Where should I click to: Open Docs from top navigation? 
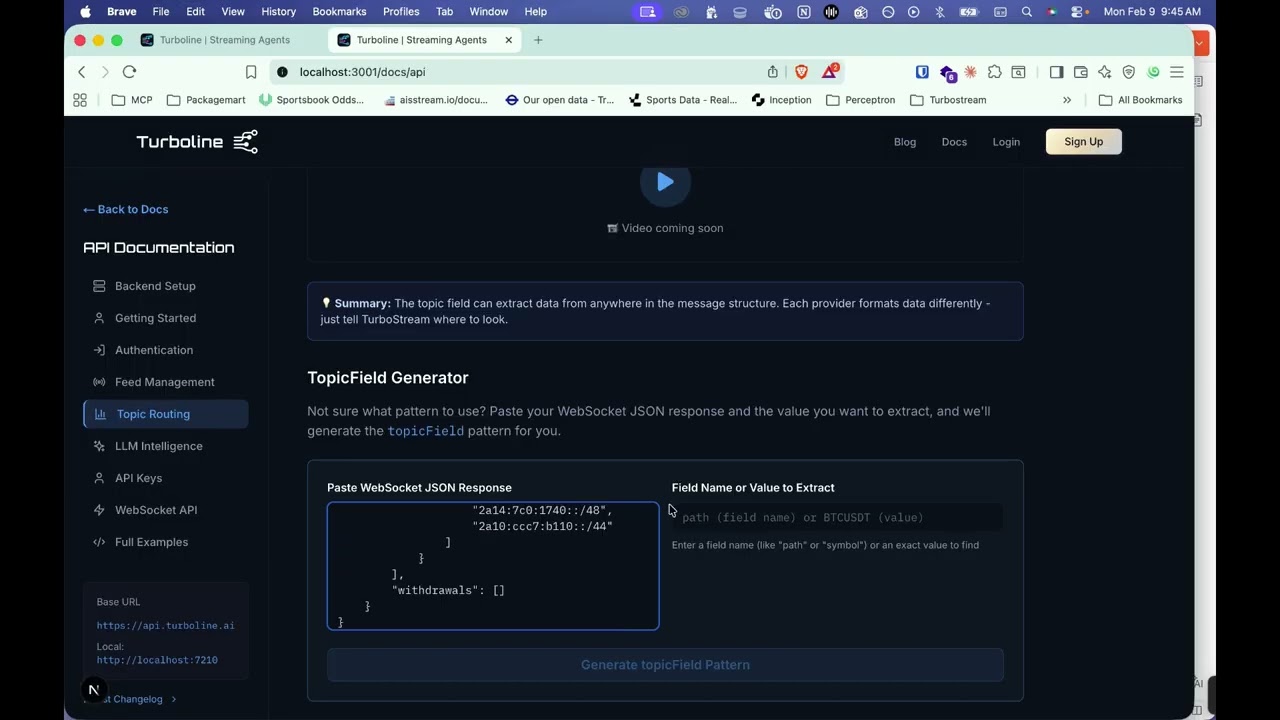click(954, 142)
